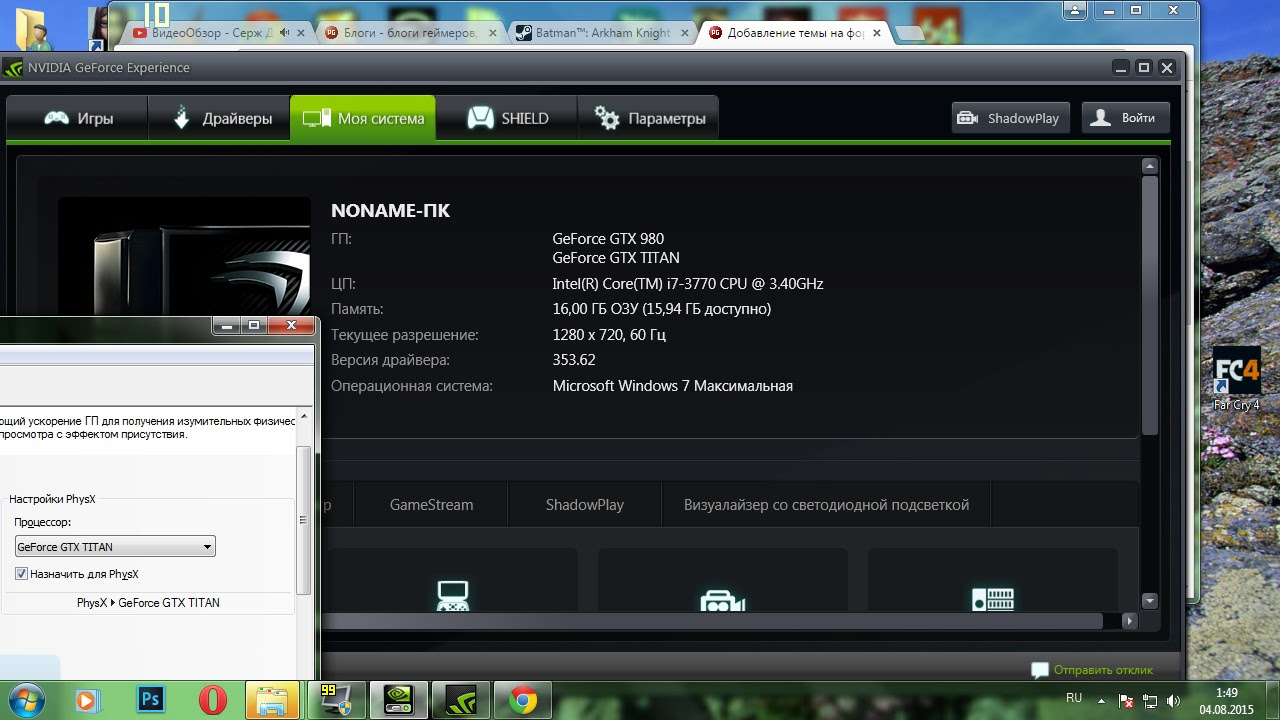Viewport: 1280px width, 720px height.
Task: Switch to the Блоги геймеров browser tab
Action: tap(410, 33)
